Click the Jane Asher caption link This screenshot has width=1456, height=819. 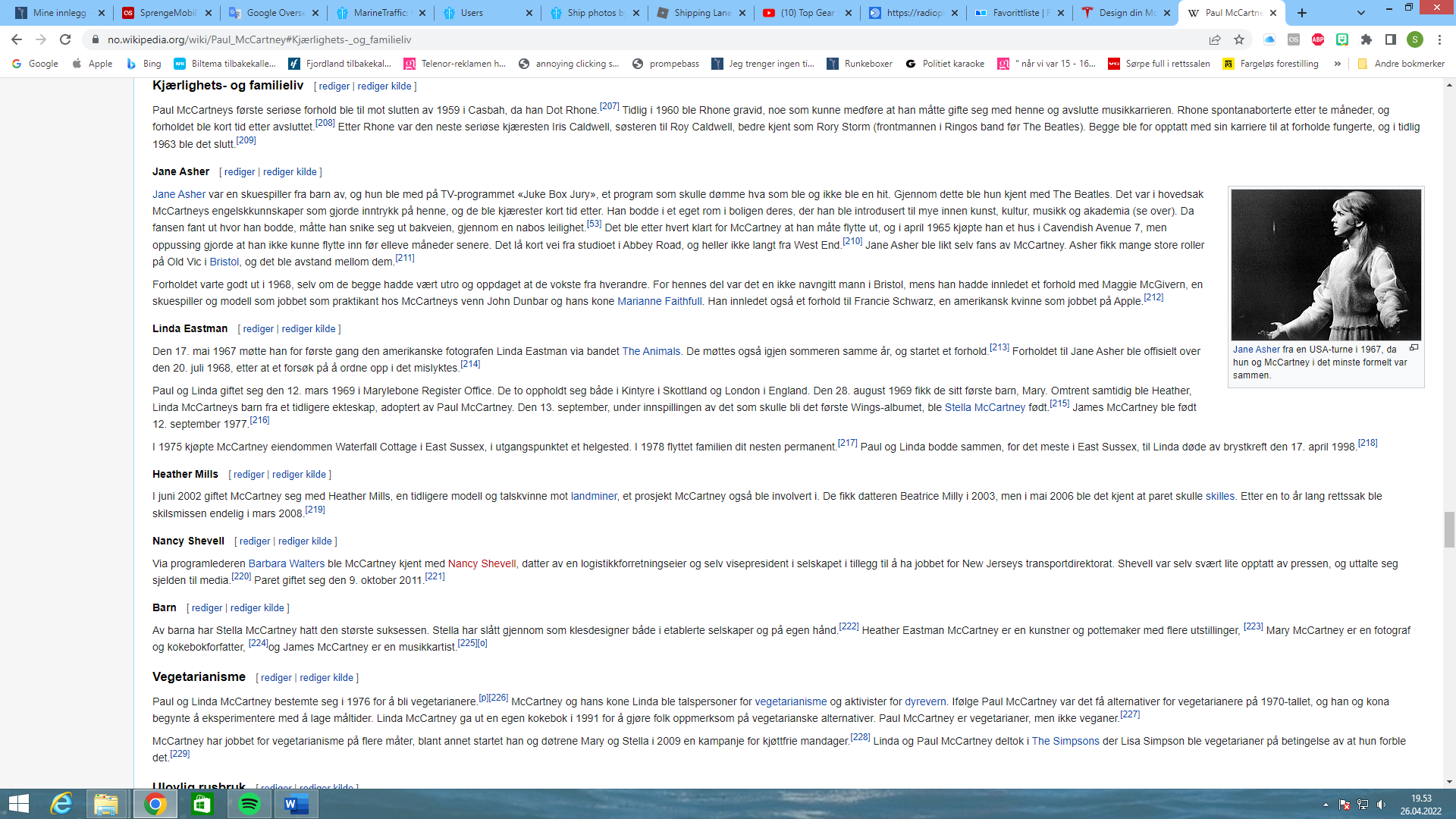(1256, 350)
